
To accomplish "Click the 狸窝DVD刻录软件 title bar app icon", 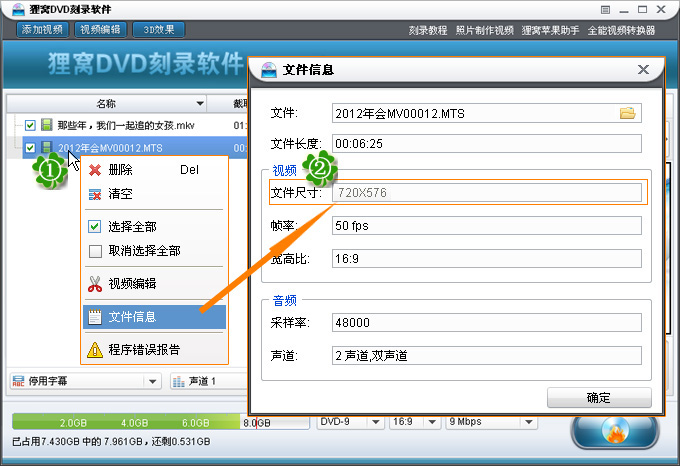I will point(18,9).
